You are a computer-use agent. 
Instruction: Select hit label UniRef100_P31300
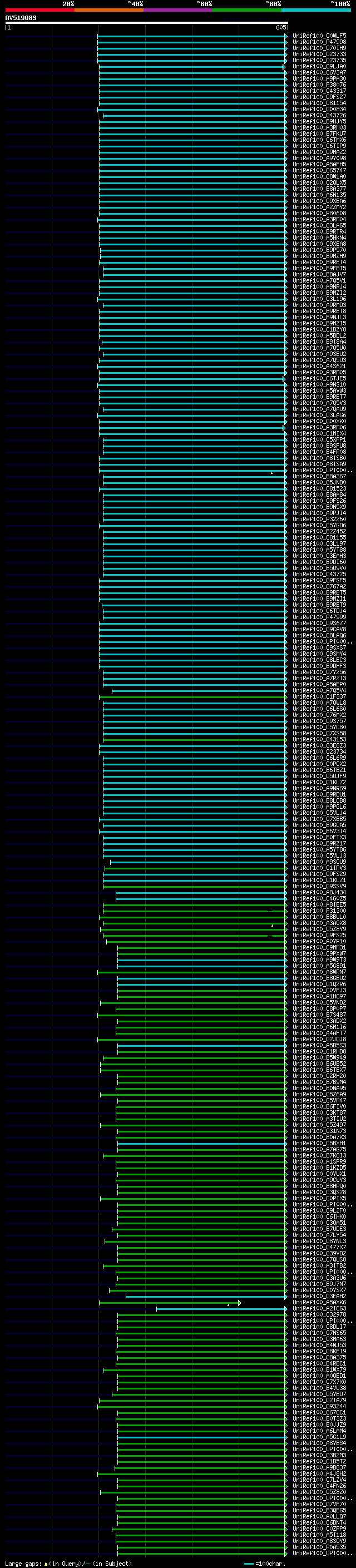(x=319, y=911)
